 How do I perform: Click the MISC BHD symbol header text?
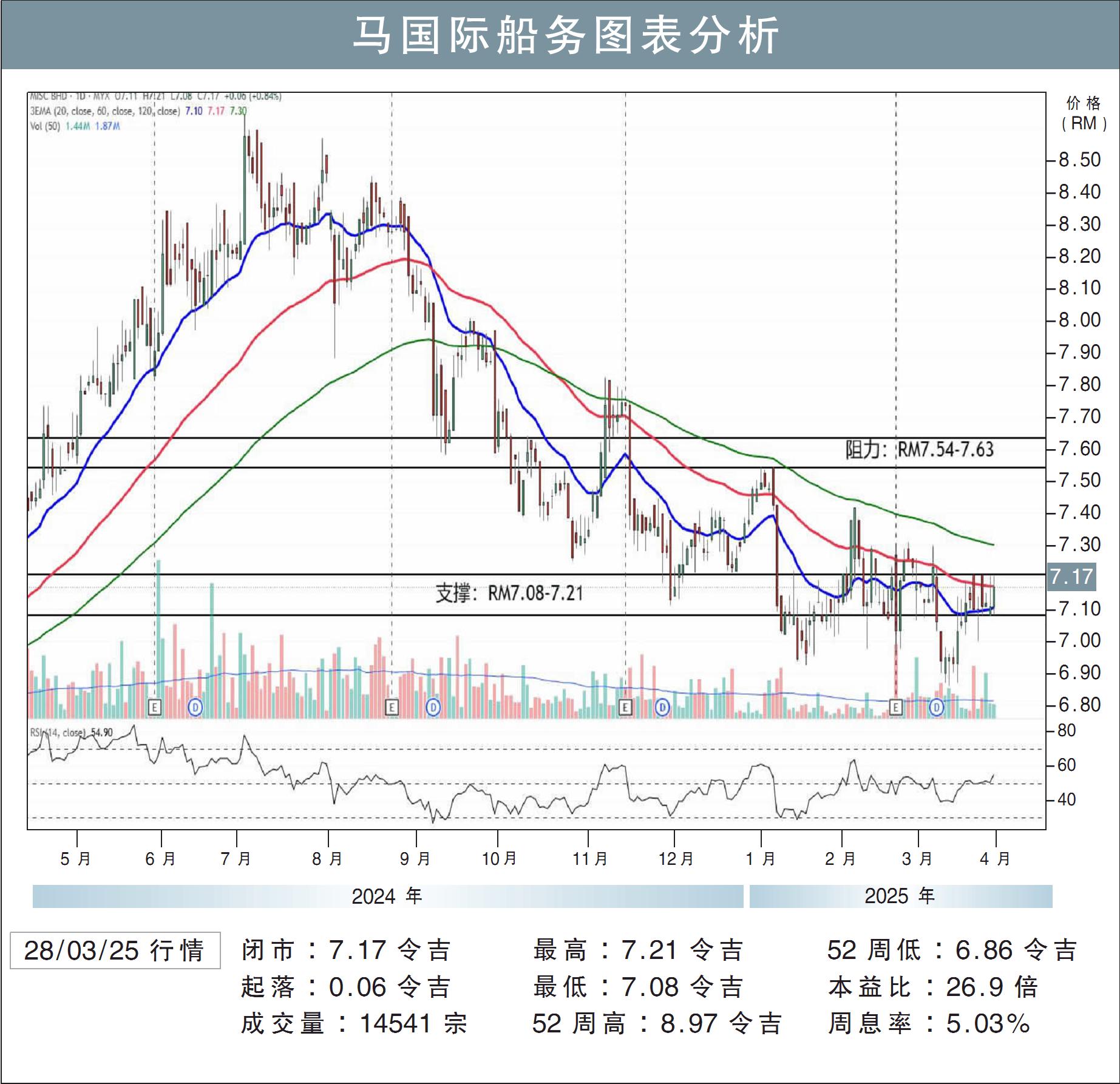click(49, 97)
